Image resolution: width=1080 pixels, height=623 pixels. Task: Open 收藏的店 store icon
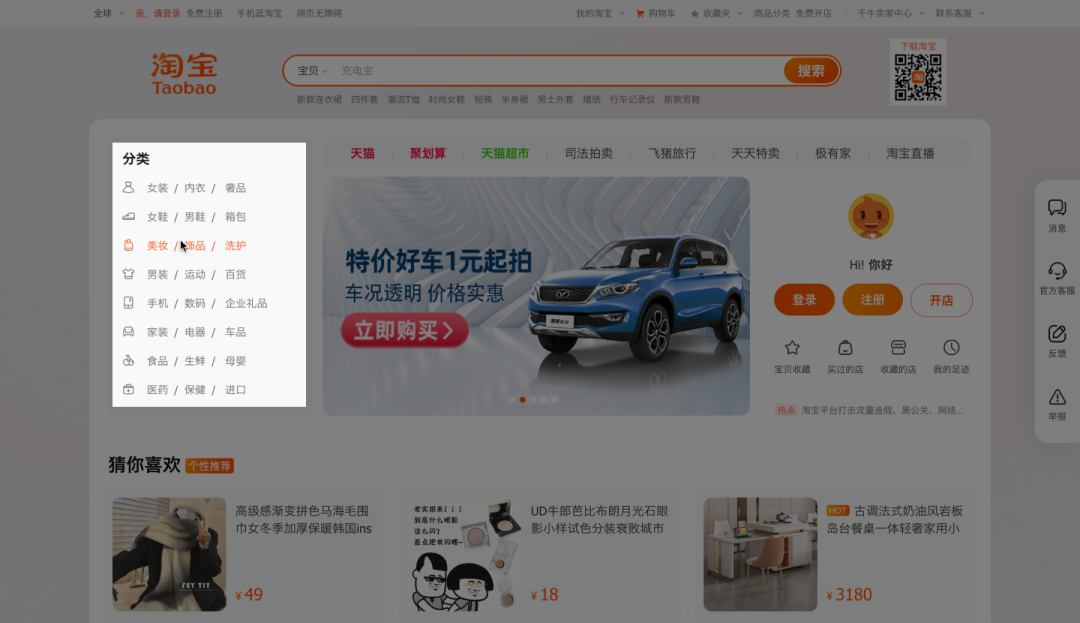coord(898,348)
